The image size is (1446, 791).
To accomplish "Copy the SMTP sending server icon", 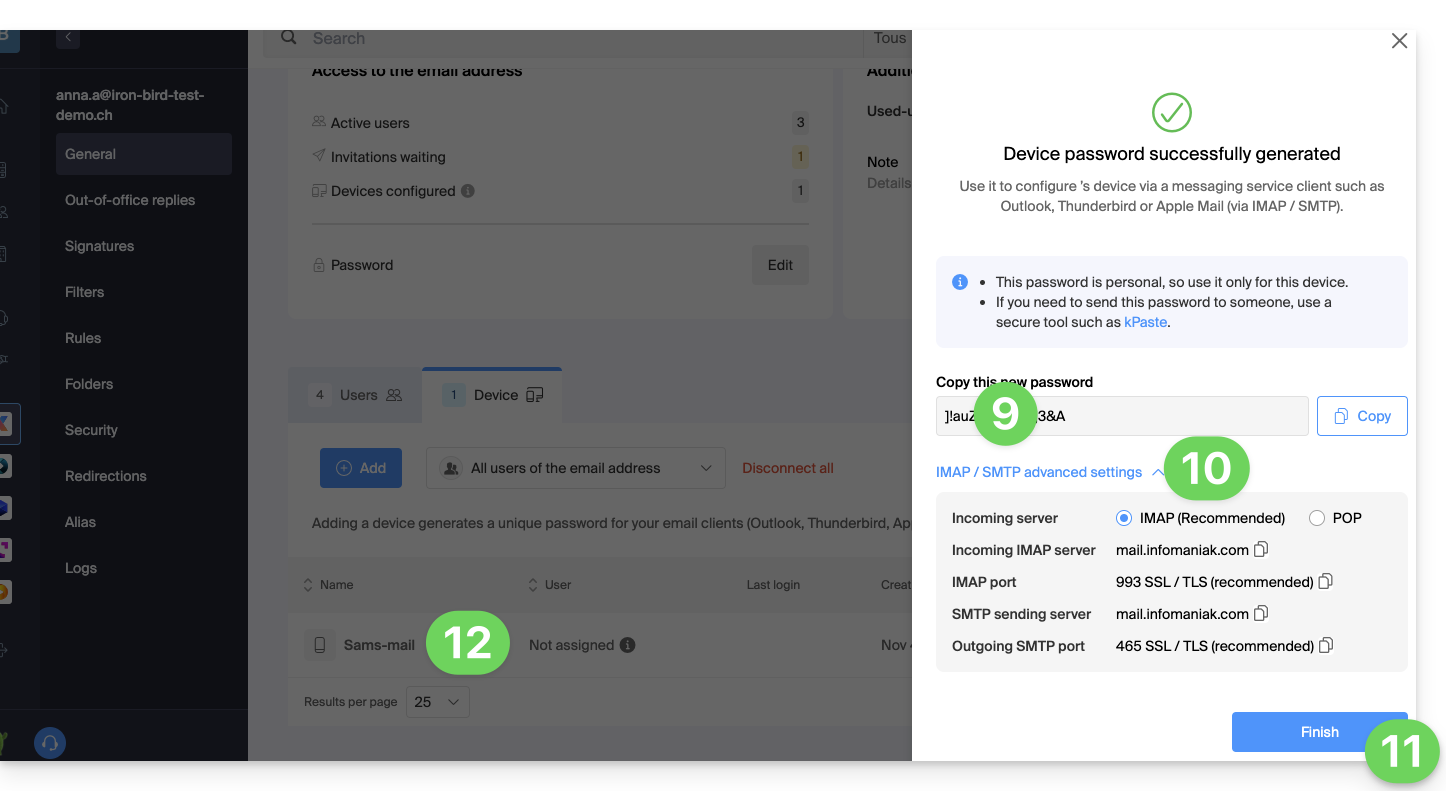I will pos(1261,613).
